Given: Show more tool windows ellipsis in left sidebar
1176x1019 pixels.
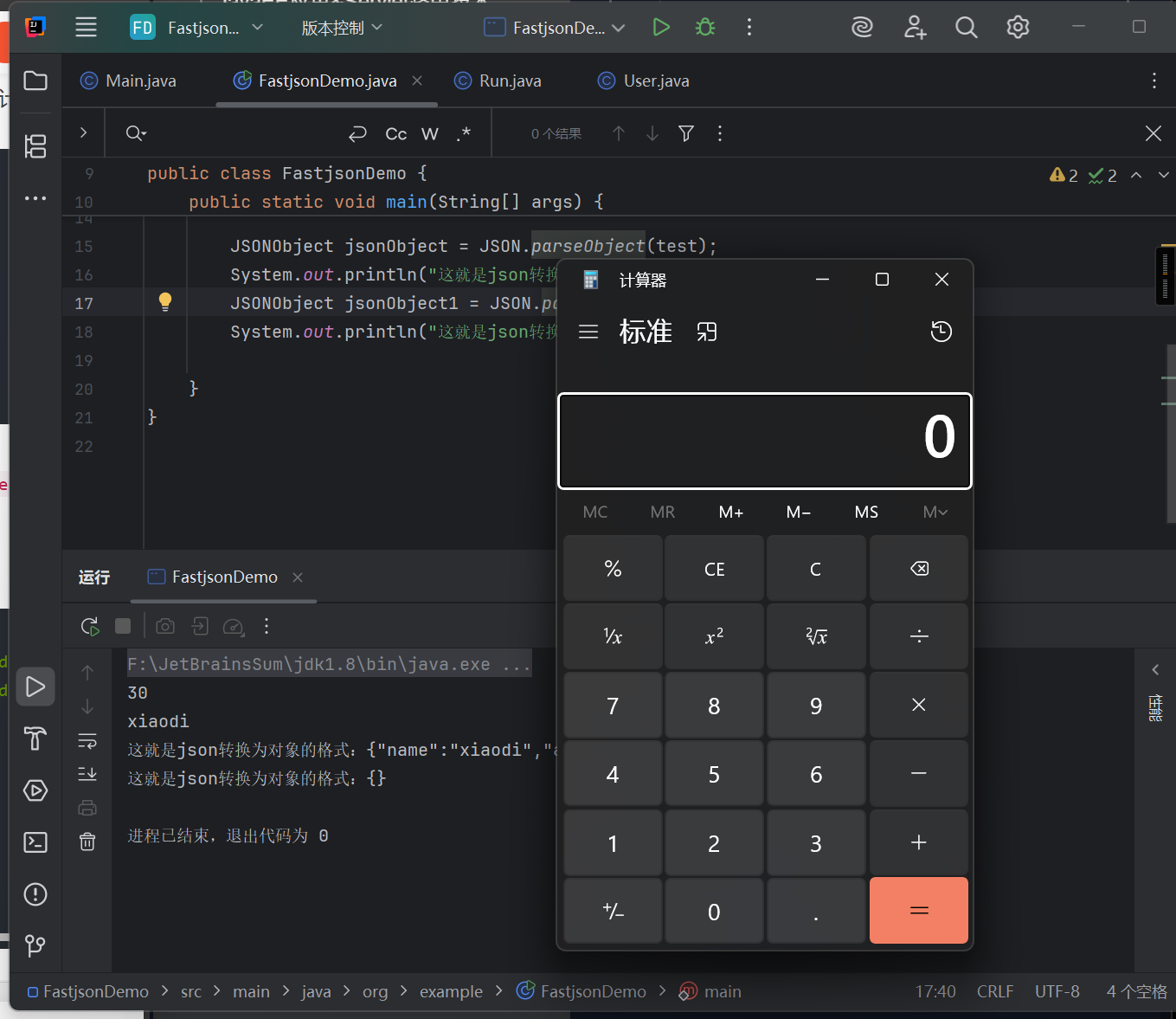Looking at the screenshot, I should coord(35,198).
